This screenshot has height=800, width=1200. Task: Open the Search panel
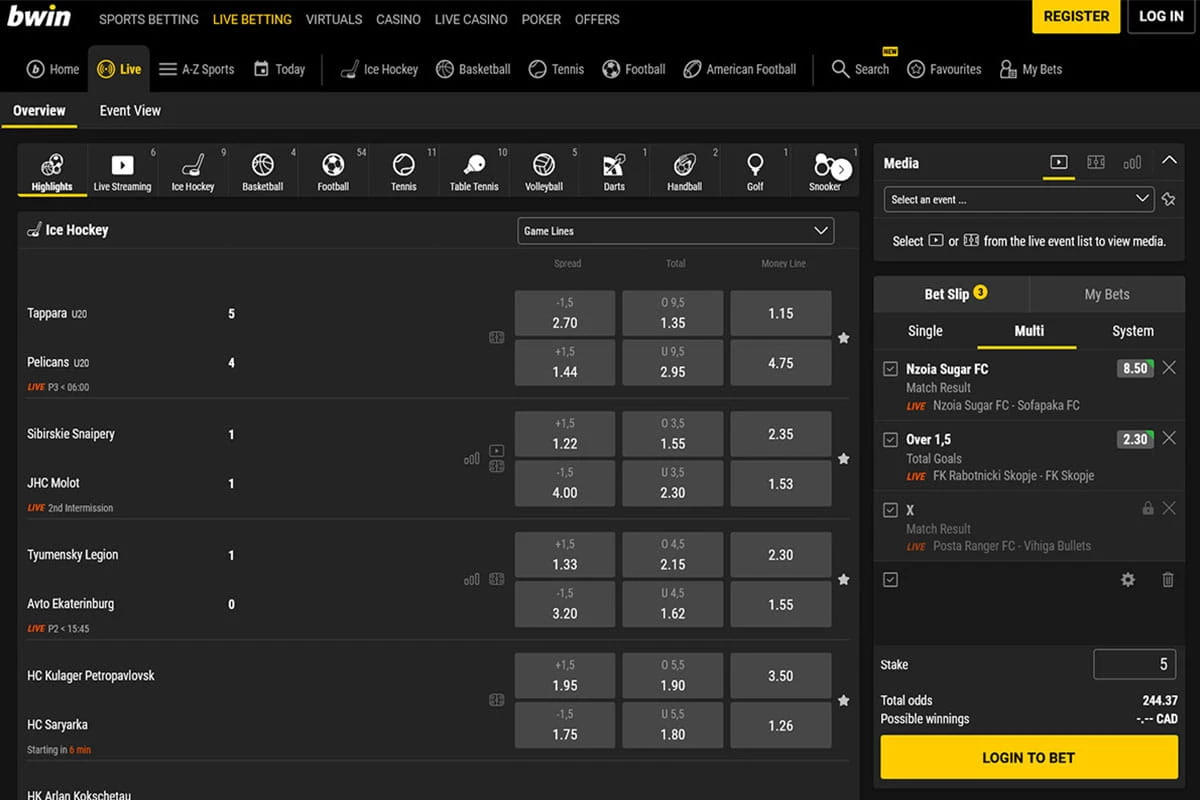point(860,69)
